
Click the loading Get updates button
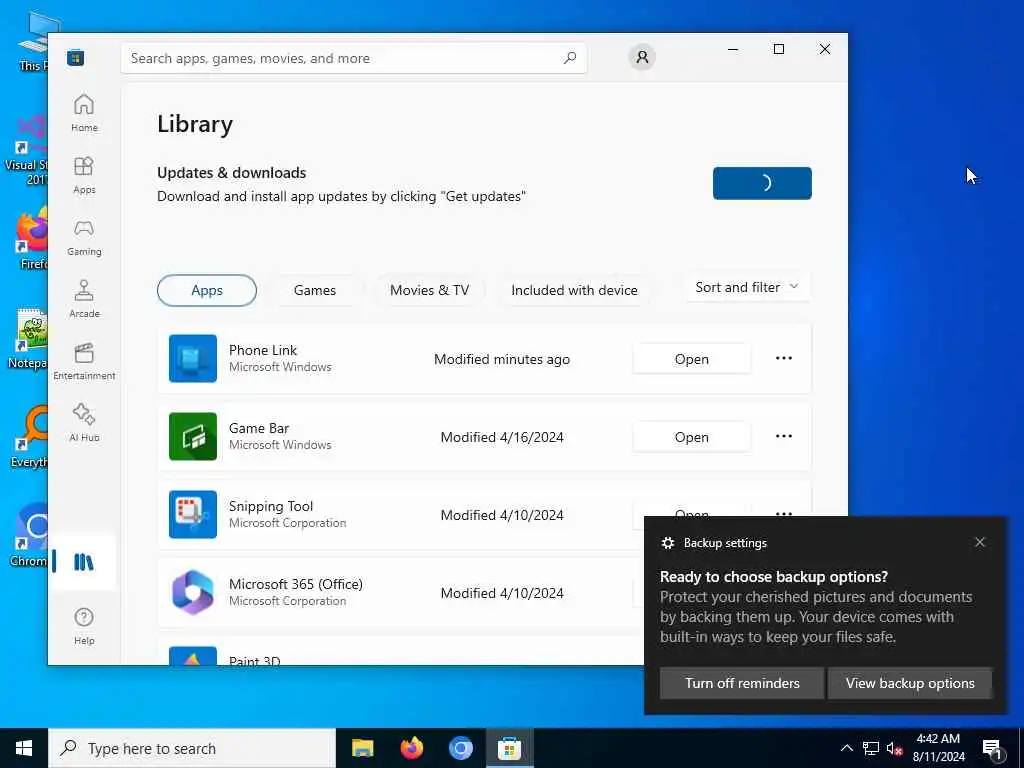762,184
